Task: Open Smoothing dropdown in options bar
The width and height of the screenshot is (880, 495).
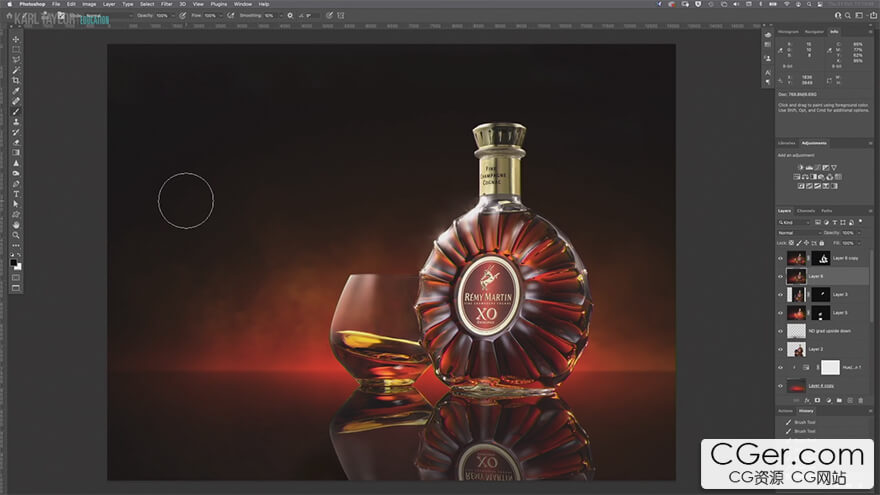Action: 280,16
